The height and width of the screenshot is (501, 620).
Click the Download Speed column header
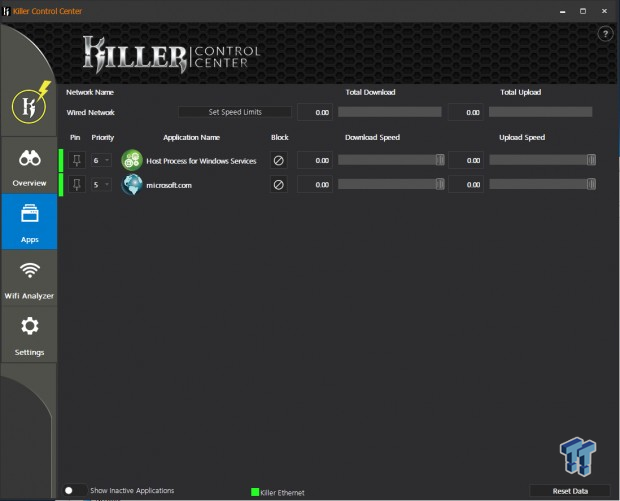click(x=372, y=137)
